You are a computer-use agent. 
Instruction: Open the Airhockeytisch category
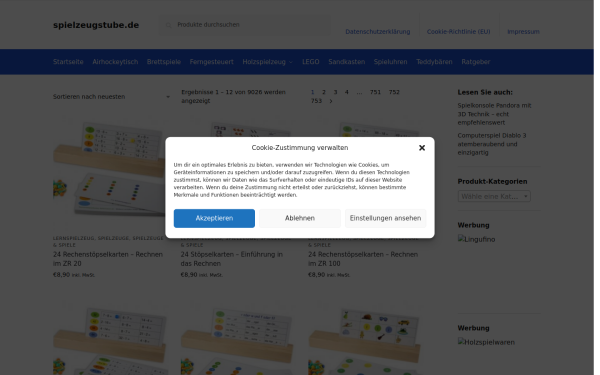point(115,62)
